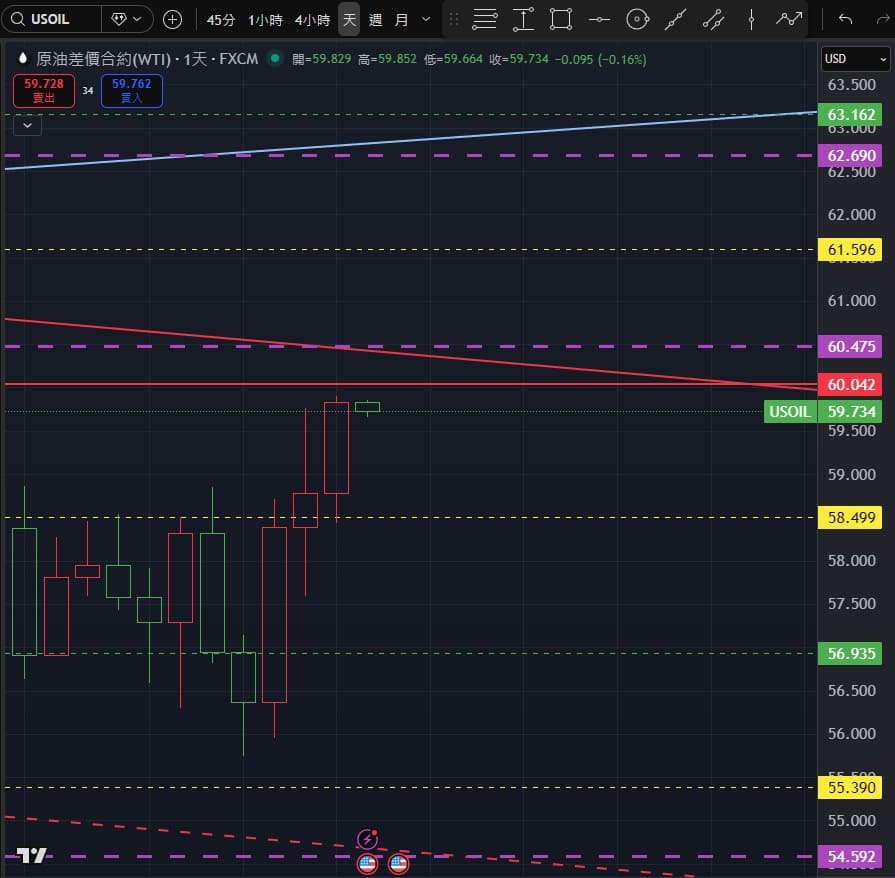Click the USOIL 59.734 current price label

823,412
